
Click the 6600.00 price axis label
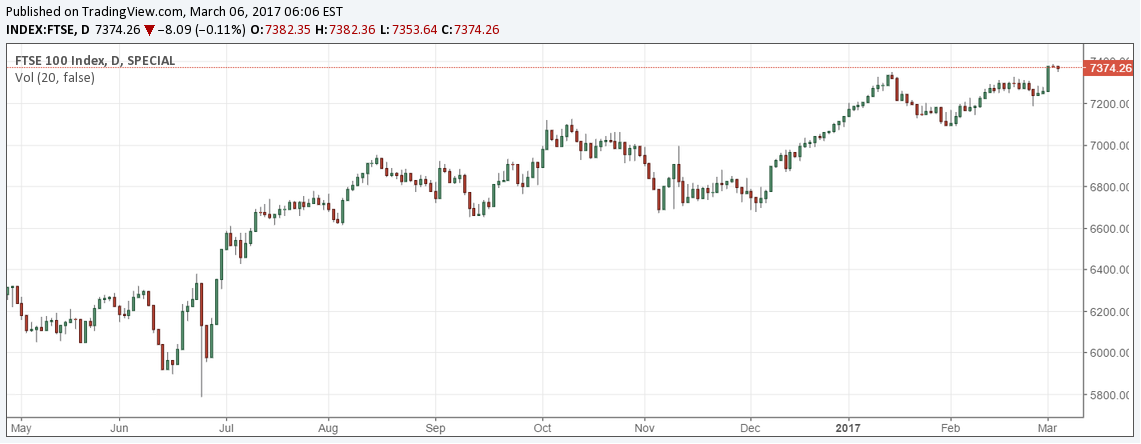pyautogui.click(x=1110, y=229)
